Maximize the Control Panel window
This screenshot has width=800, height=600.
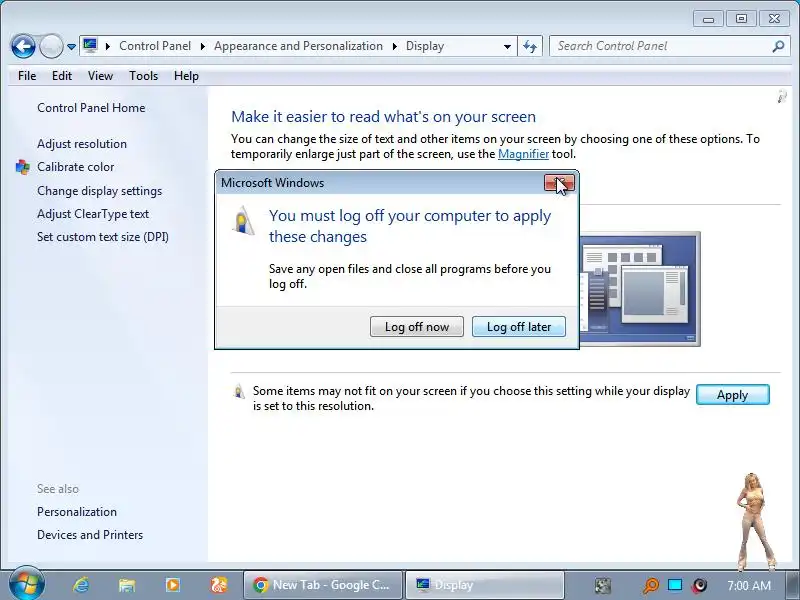(x=741, y=19)
